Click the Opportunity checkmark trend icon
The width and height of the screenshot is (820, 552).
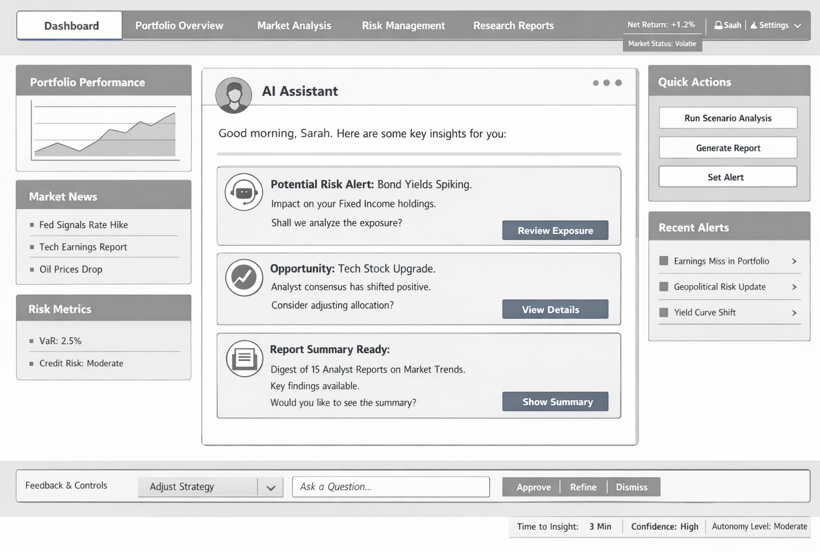click(x=243, y=277)
